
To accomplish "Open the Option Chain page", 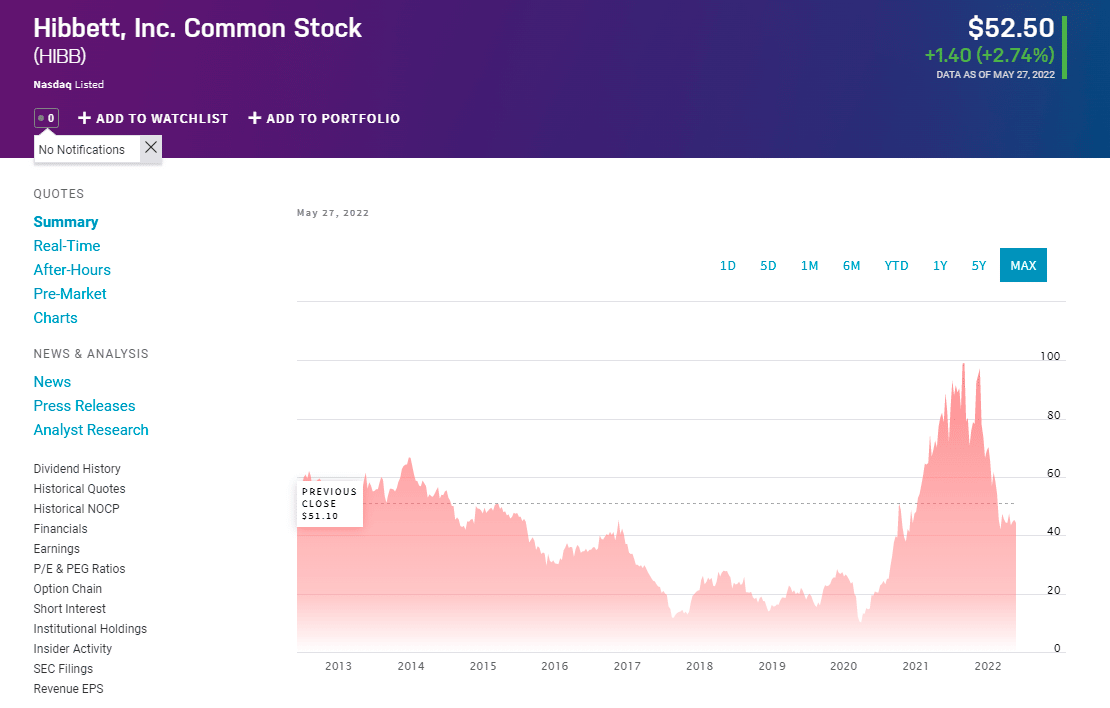I will (67, 588).
